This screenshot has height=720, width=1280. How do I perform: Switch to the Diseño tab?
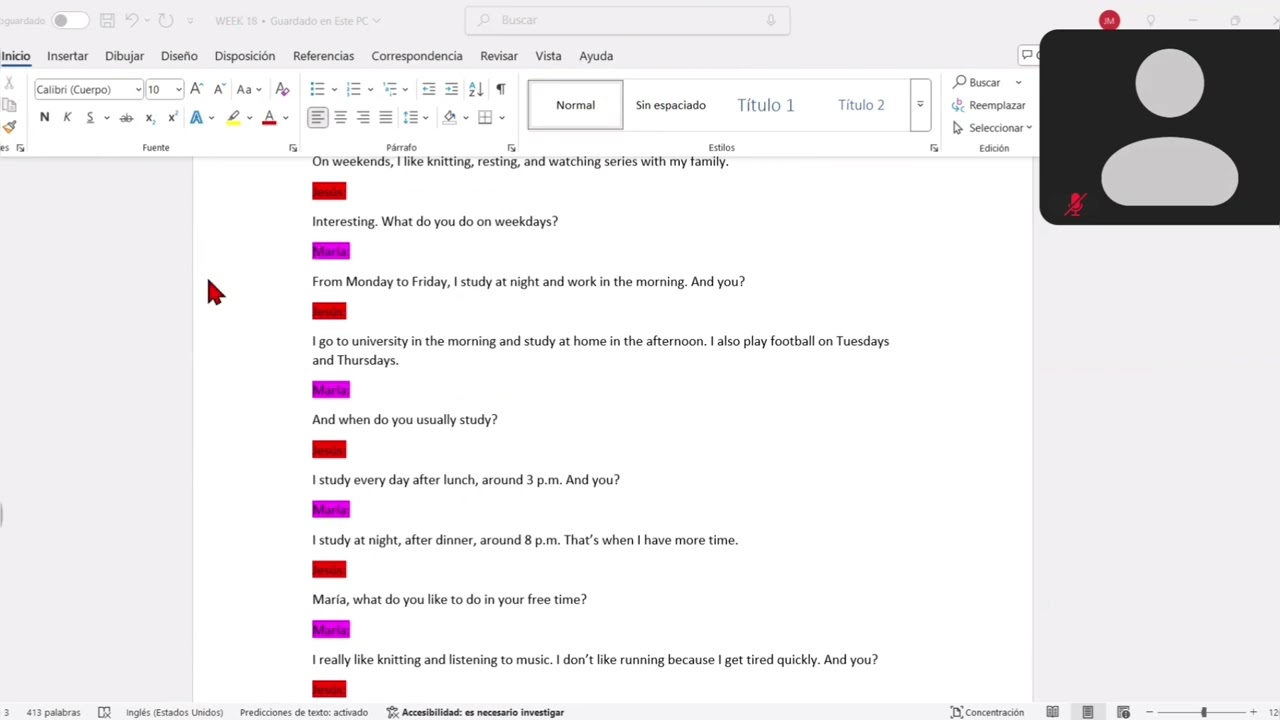click(179, 56)
